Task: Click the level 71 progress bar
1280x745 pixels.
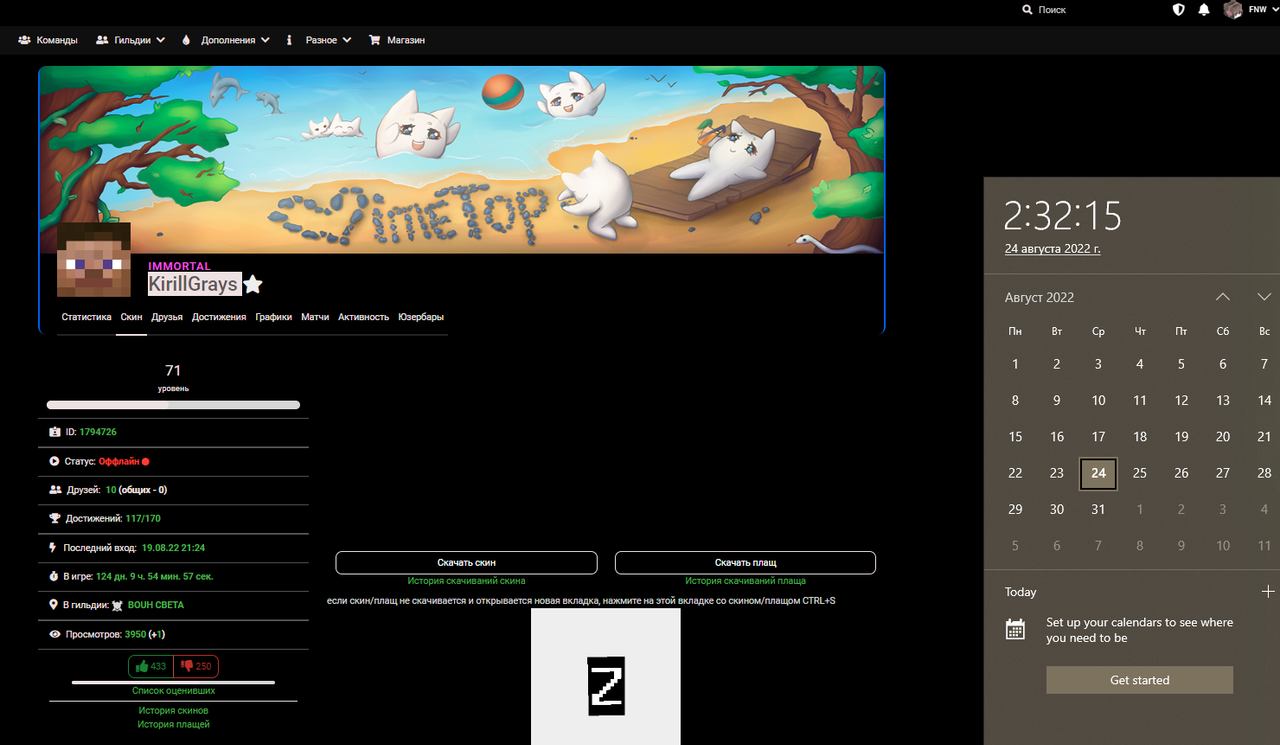Action: 173,405
